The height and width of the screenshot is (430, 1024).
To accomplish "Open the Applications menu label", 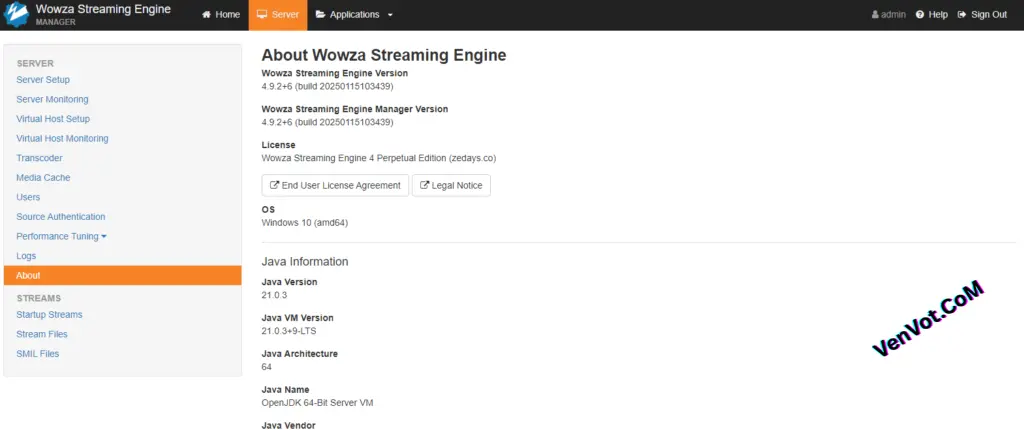I will (x=355, y=14).
